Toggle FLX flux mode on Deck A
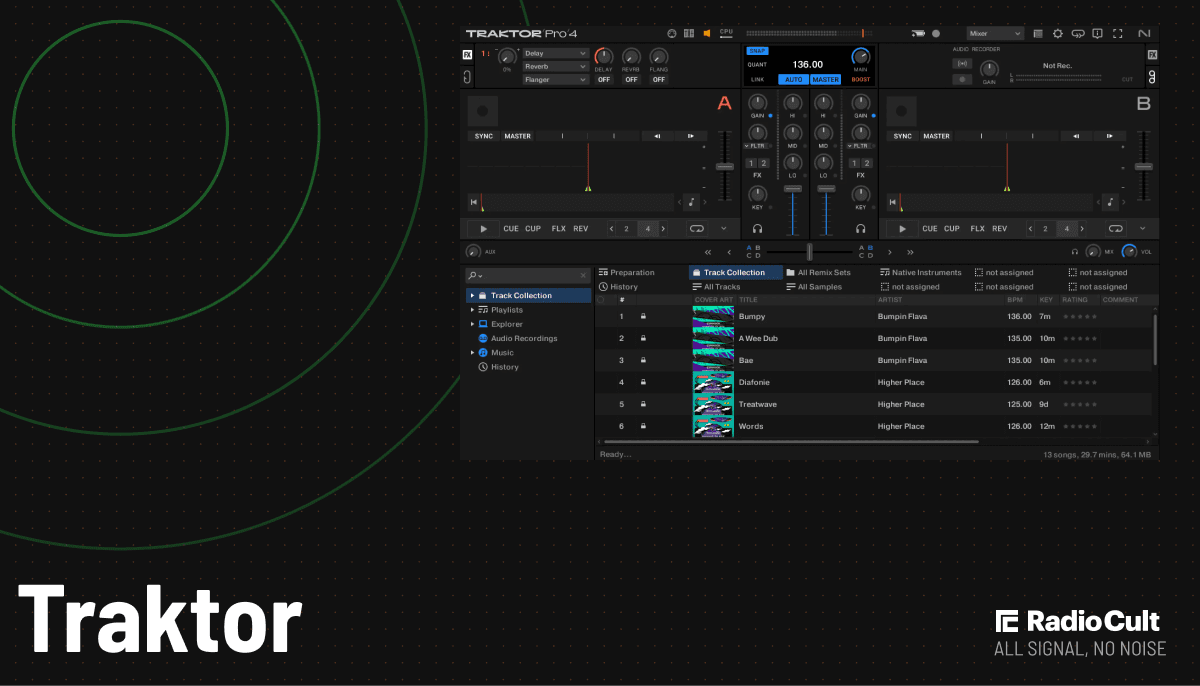Viewport: 1200px width, 686px height. (x=559, y=229)
